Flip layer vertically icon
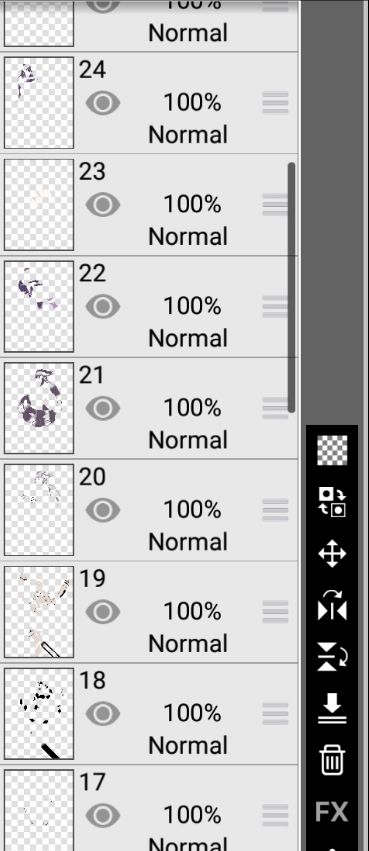 tap(332, 657)
